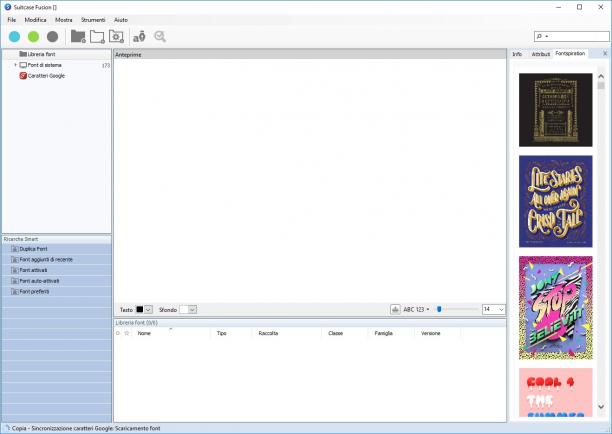The width and height of the screenshot is (612, 434).
Task: Open the font size 14 combo box
Action: tap(494, 309)
